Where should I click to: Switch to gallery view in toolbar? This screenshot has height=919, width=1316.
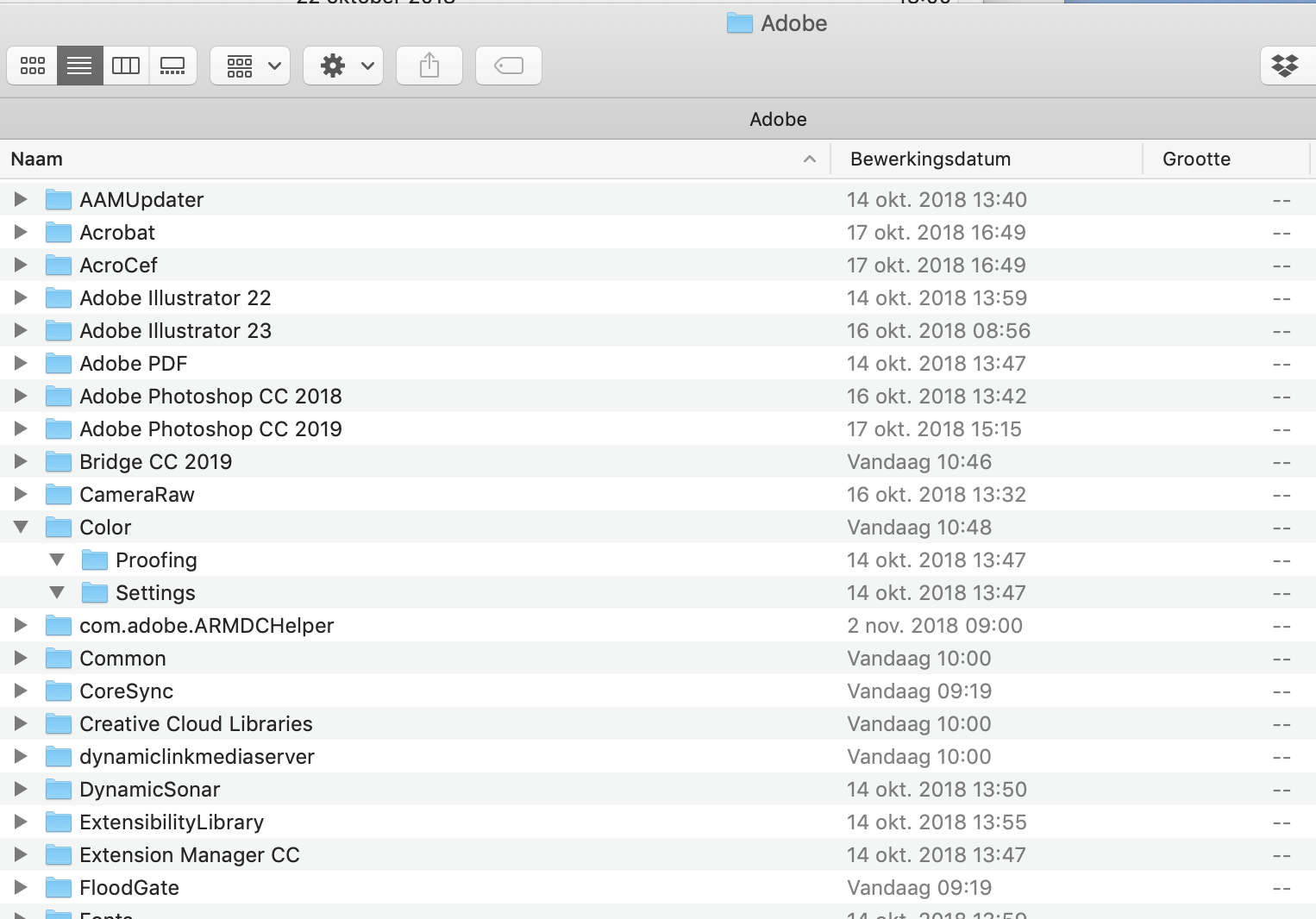pos(172,66)
